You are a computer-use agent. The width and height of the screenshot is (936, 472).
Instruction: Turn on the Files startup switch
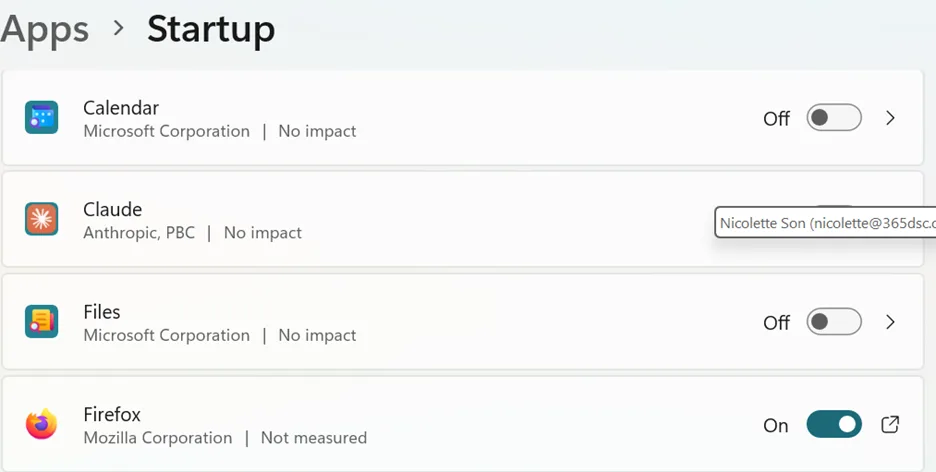tap(834, 322)
